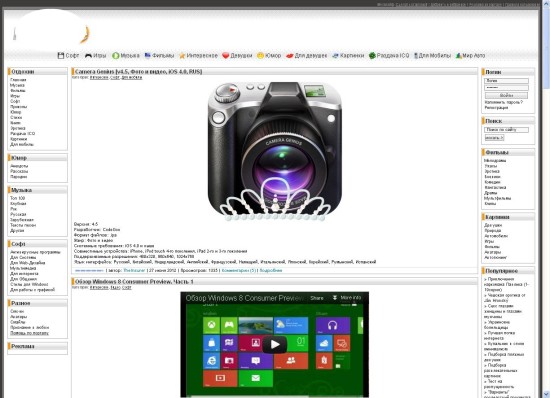Open the Регистрация link

click(x=496, y=108)
